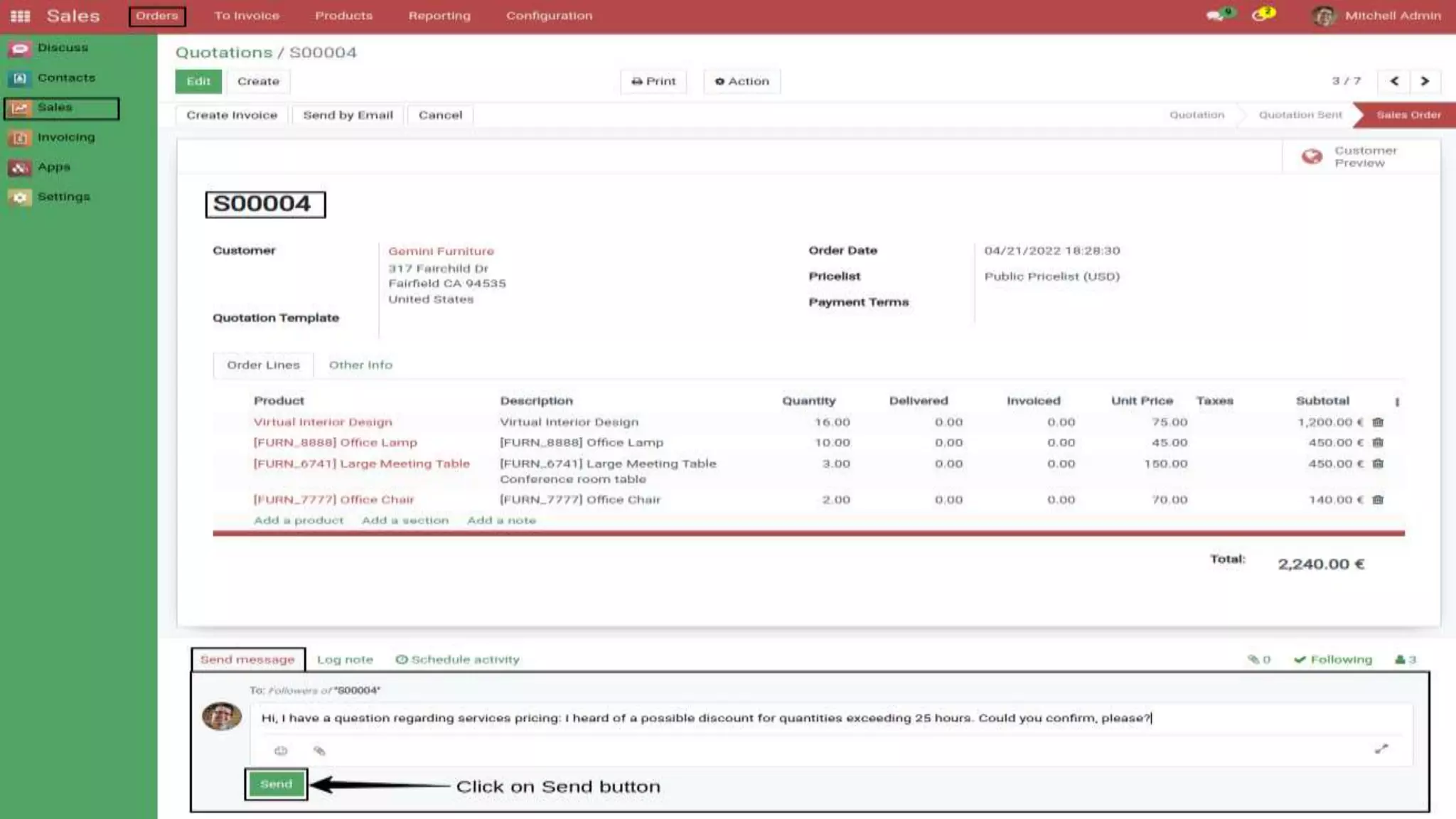
Task: Switch to the Other Info tab
Action: [x=360, y=365]
